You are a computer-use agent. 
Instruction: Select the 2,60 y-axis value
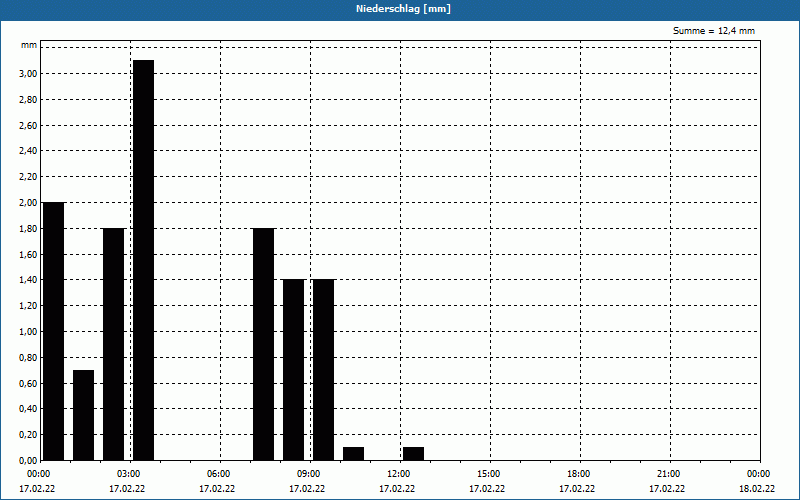[28, 126]
